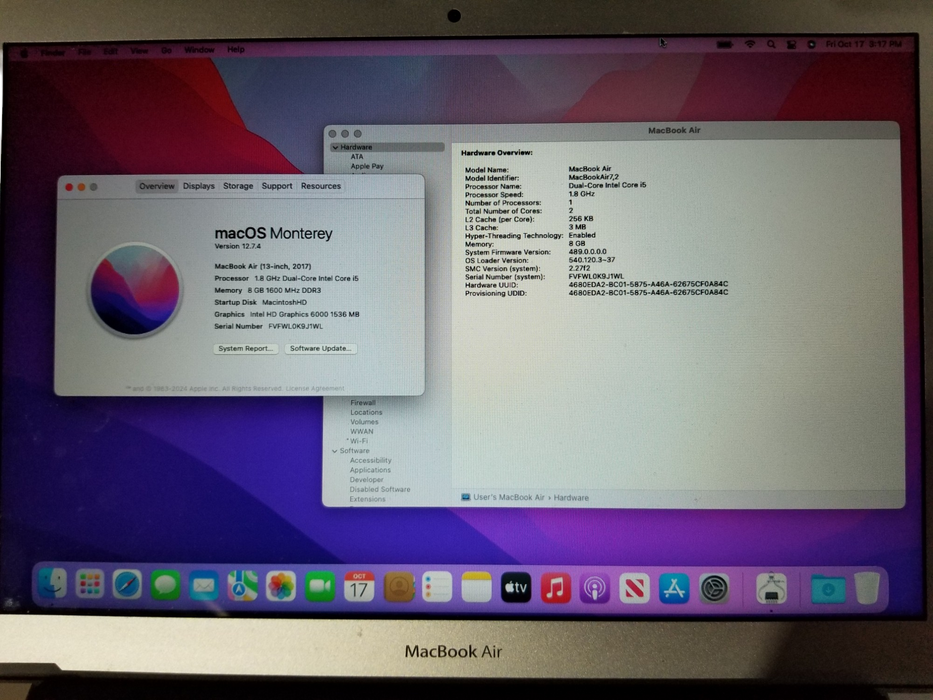Open App Store from Dock

(x=674, y=589)
